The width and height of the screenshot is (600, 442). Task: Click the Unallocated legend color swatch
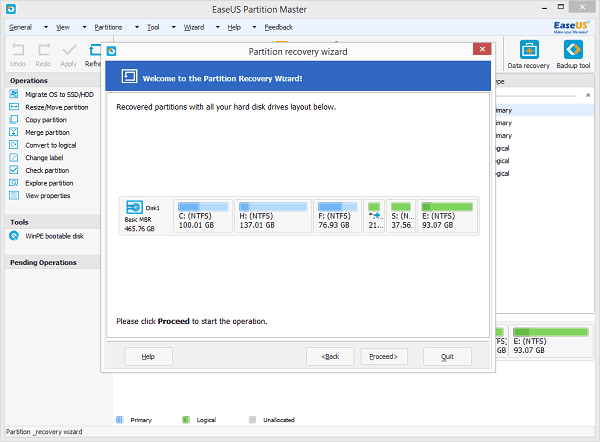tap(252, 419)
